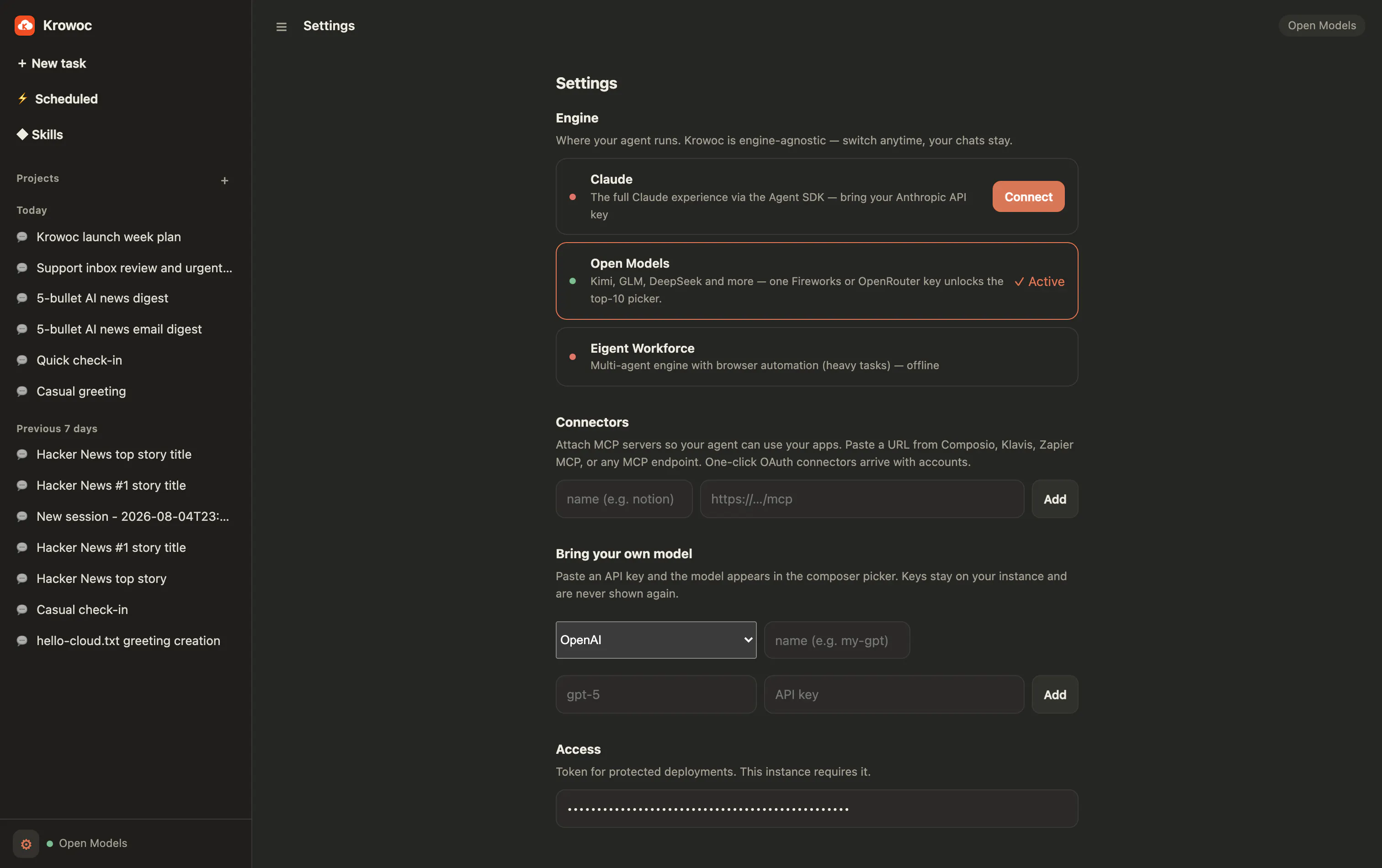1382x868 pixels.
Task: Click the Skills diamond icon
Action: (x=22, y=134)
